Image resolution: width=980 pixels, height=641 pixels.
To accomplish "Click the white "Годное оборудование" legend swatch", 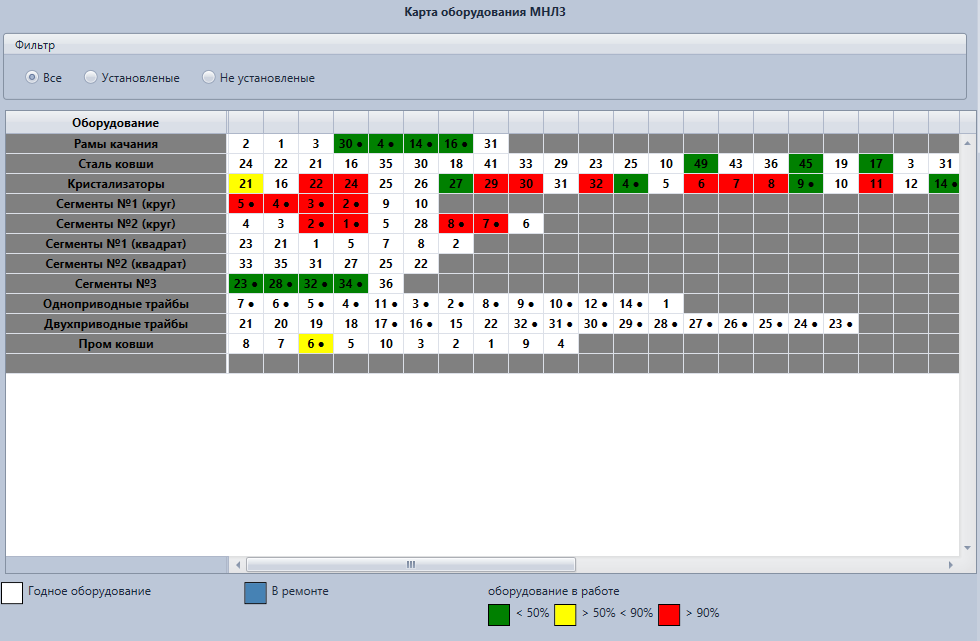I will [13, 593].
